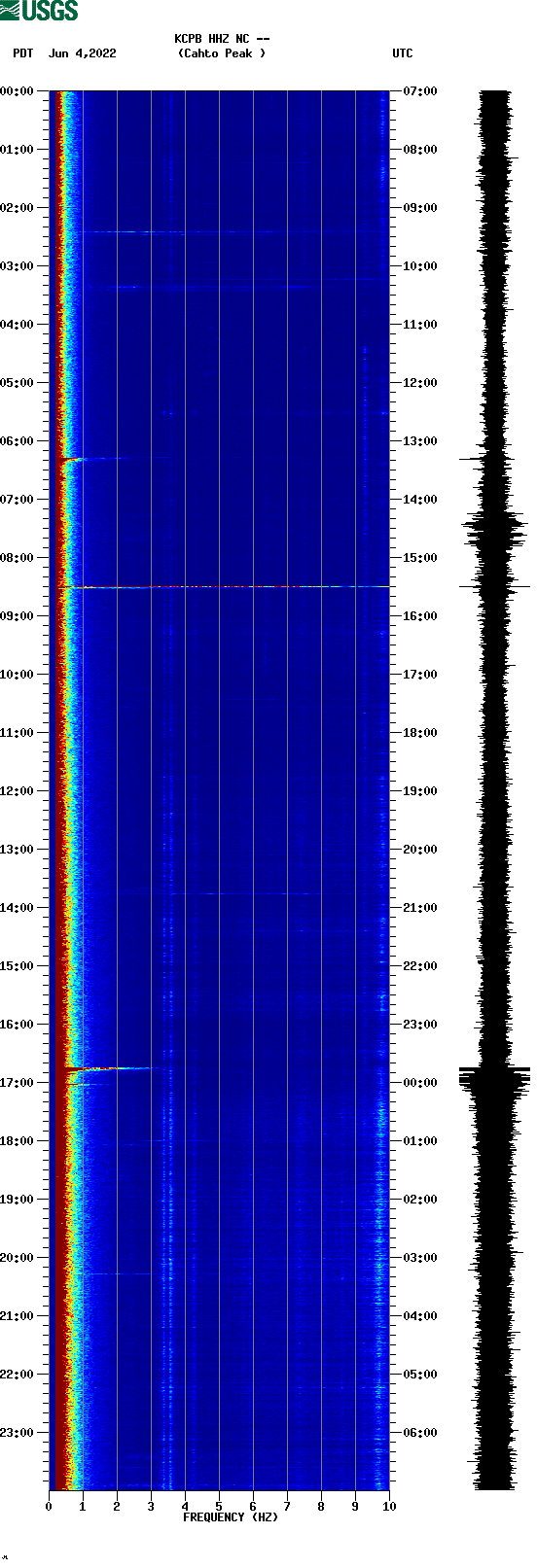Click the 03:00 UTC time label
Image resolution: width=537 pixels, height=1568 pixels.
(420, 1258)
